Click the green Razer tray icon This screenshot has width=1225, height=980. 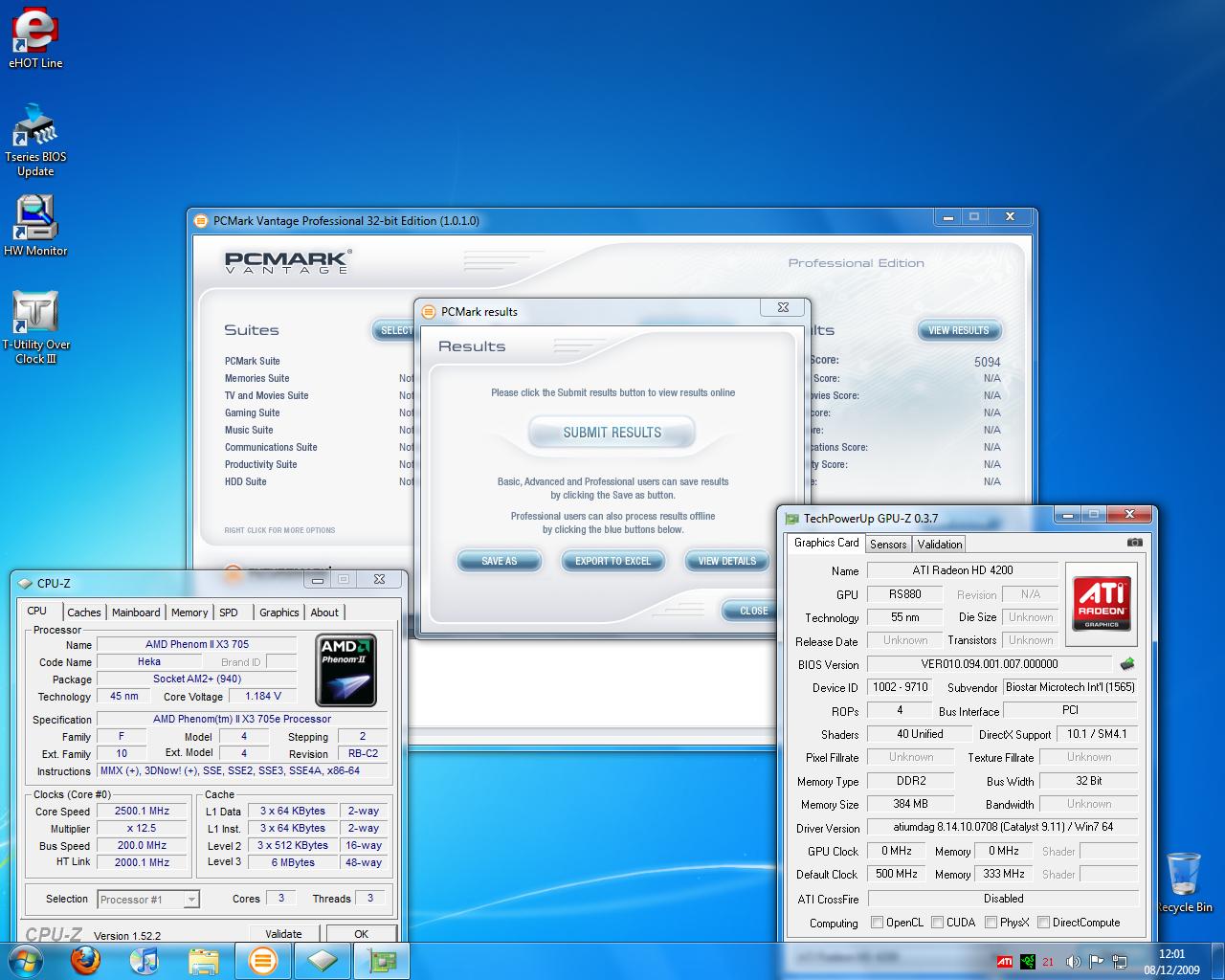click(1027, 962)
